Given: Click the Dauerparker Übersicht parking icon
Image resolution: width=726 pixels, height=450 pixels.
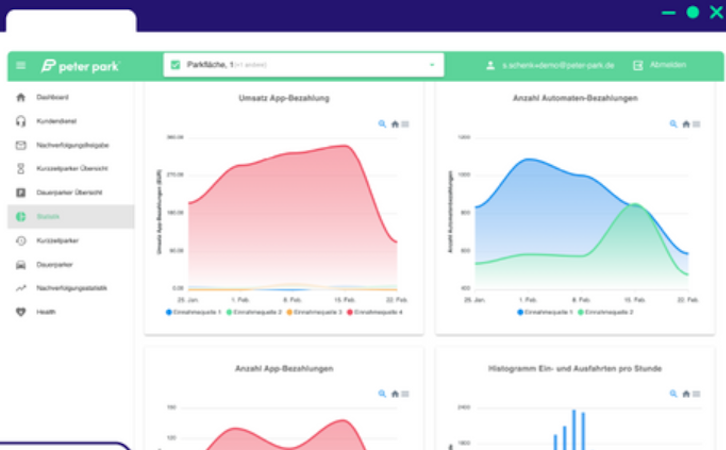Looking at the screenshot, I should click(x=21, y=193).
